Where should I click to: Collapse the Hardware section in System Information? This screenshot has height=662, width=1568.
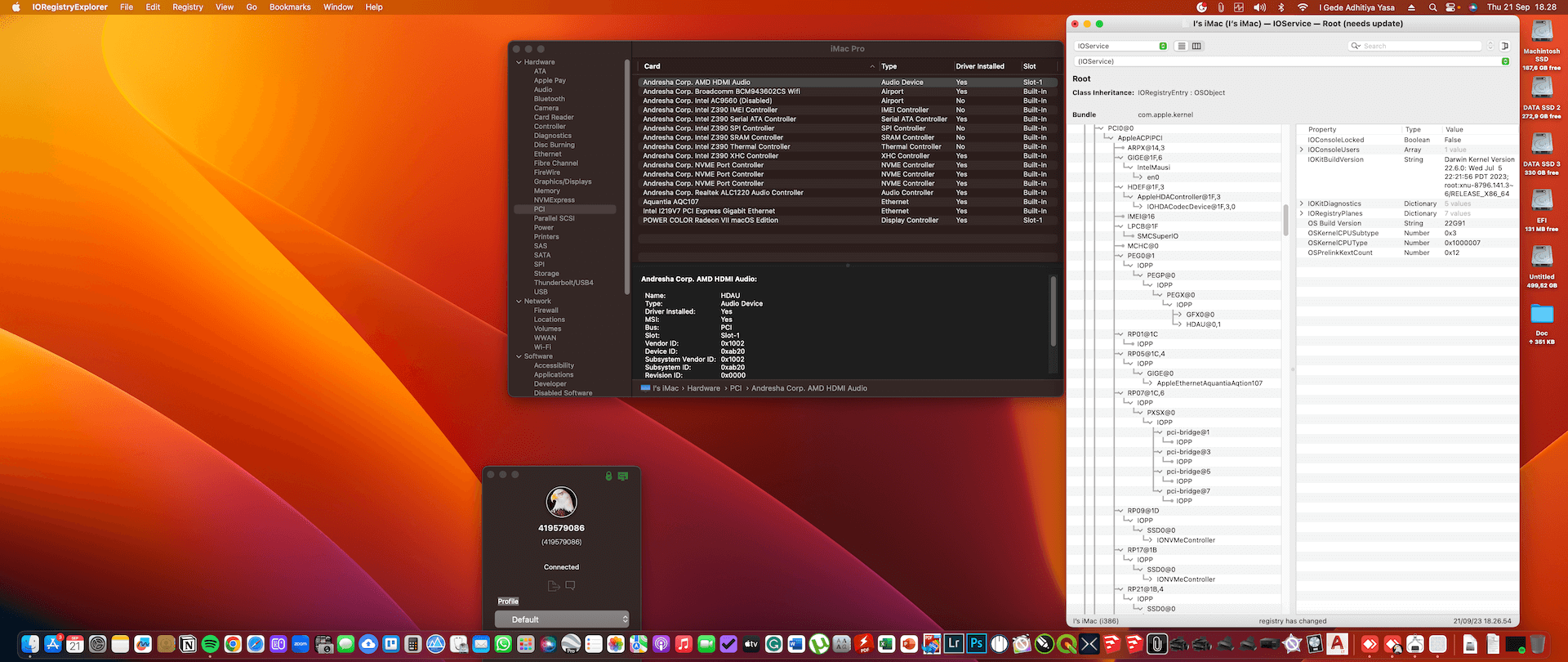(519, 62)
